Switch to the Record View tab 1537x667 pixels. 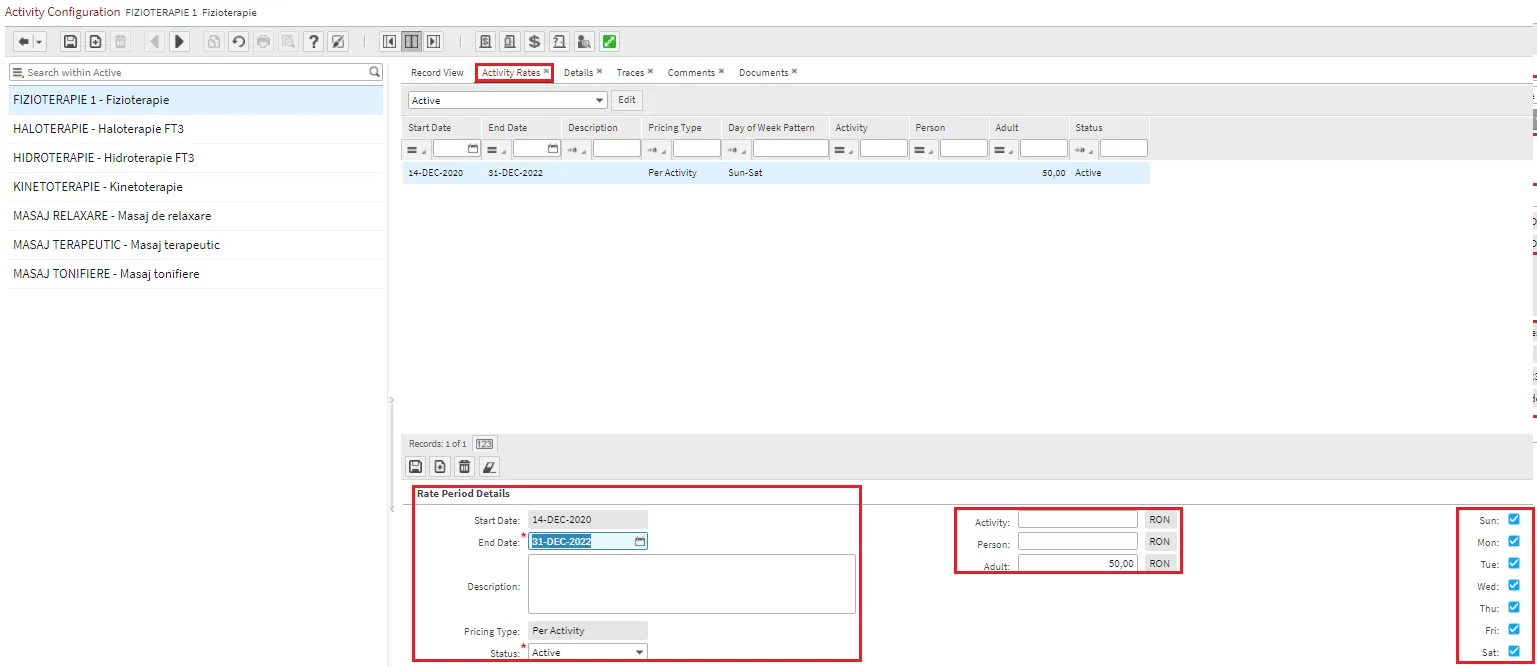[x=437, y=72]
